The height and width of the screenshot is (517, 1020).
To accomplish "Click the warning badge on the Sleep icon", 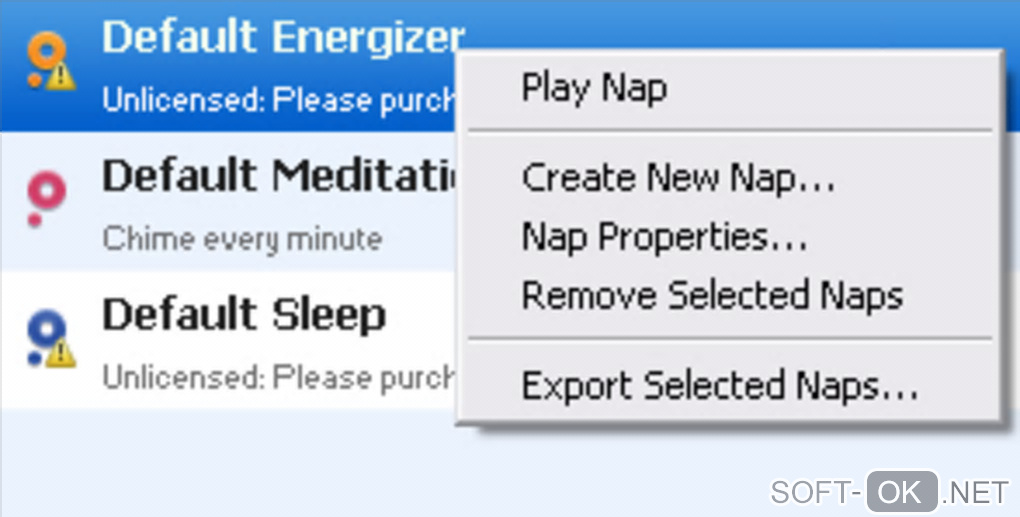I will click(x=62, y=351).
